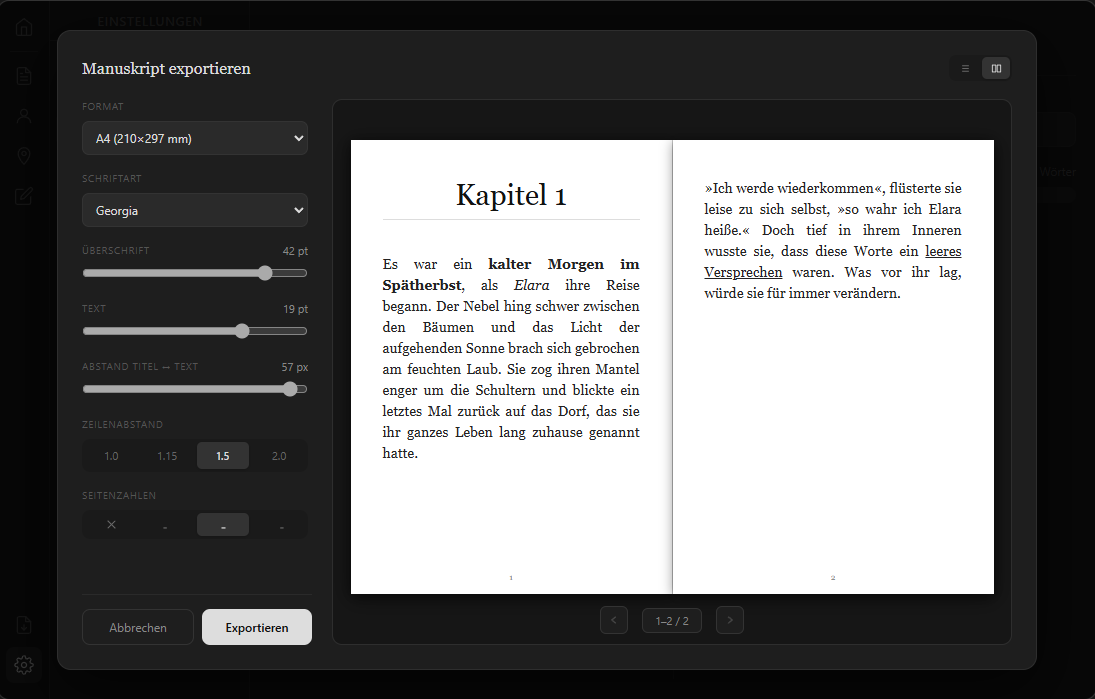Image resolution: width=1095 pixels, height=699 pixels.
Task: Open the home icon in the sidebar
Action: 24,28
